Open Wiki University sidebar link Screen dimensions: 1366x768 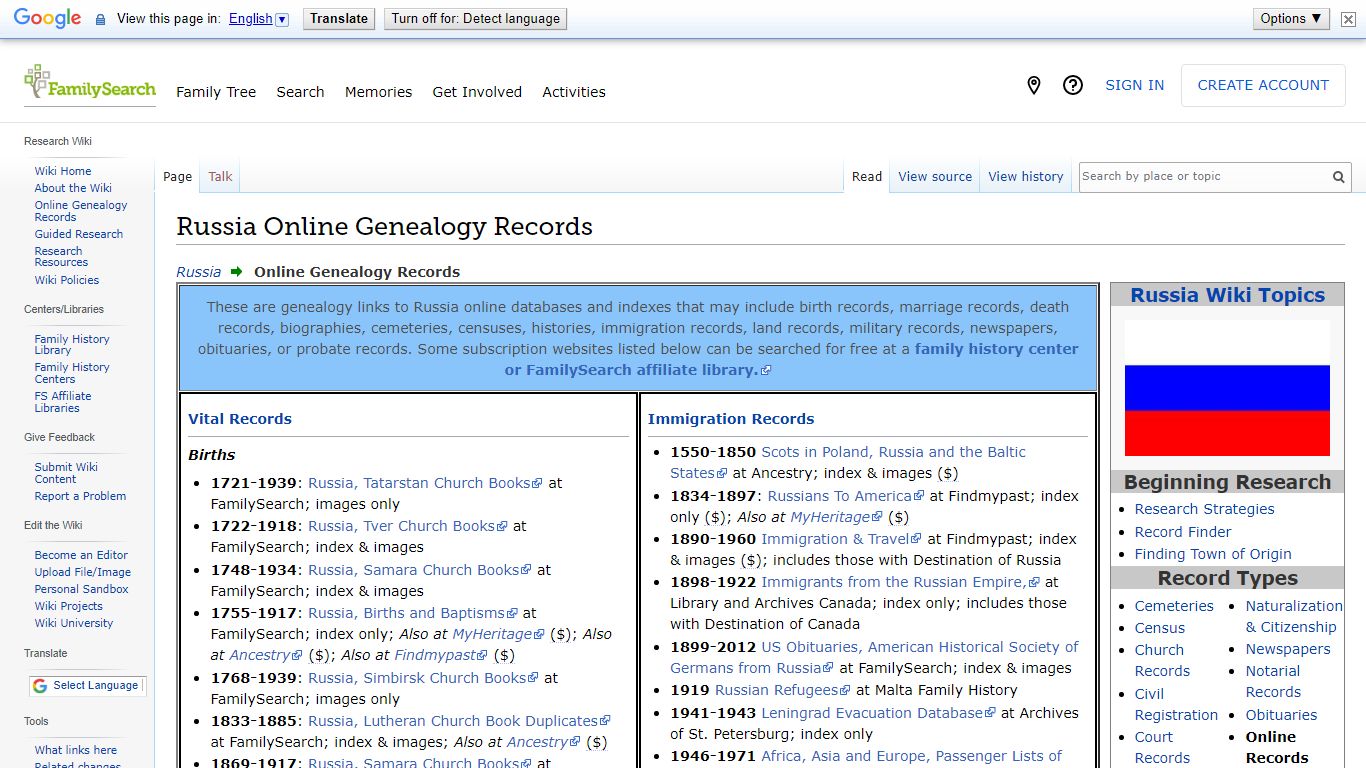pyautogui.click(x=74, y=623)
